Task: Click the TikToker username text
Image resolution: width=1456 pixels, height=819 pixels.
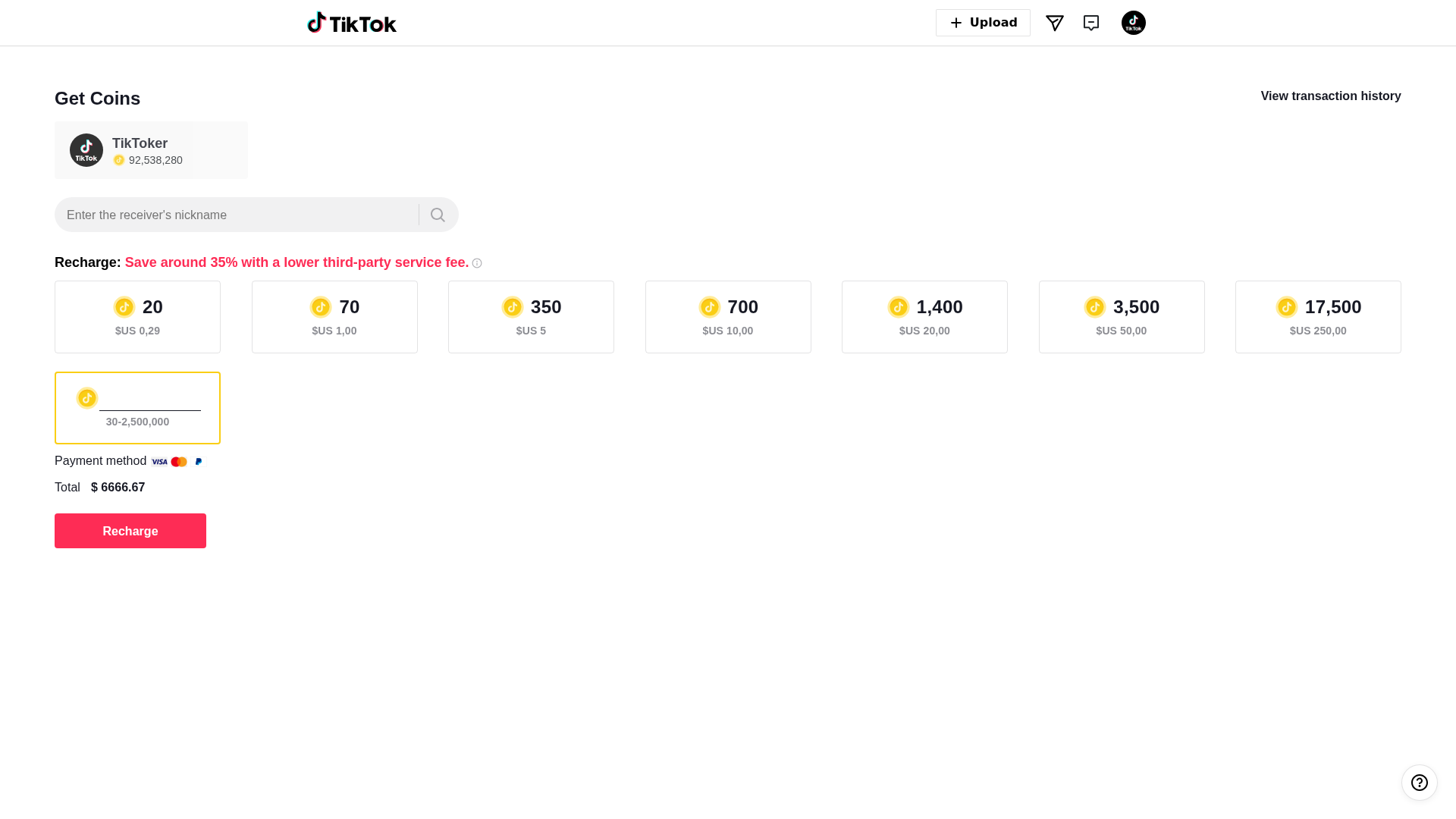Action: coord(140,143)
